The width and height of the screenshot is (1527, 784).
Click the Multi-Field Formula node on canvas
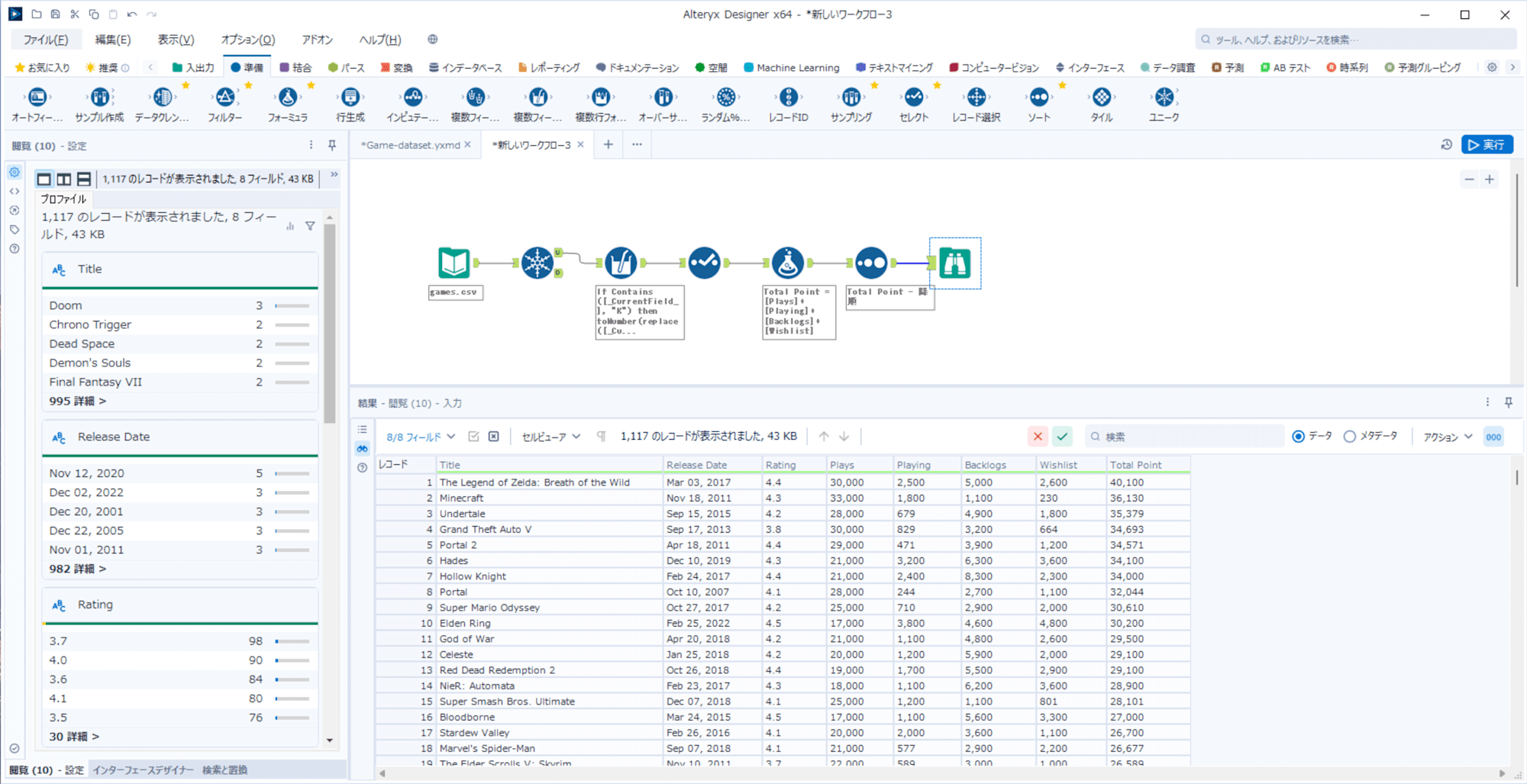(x=621, y=263)
